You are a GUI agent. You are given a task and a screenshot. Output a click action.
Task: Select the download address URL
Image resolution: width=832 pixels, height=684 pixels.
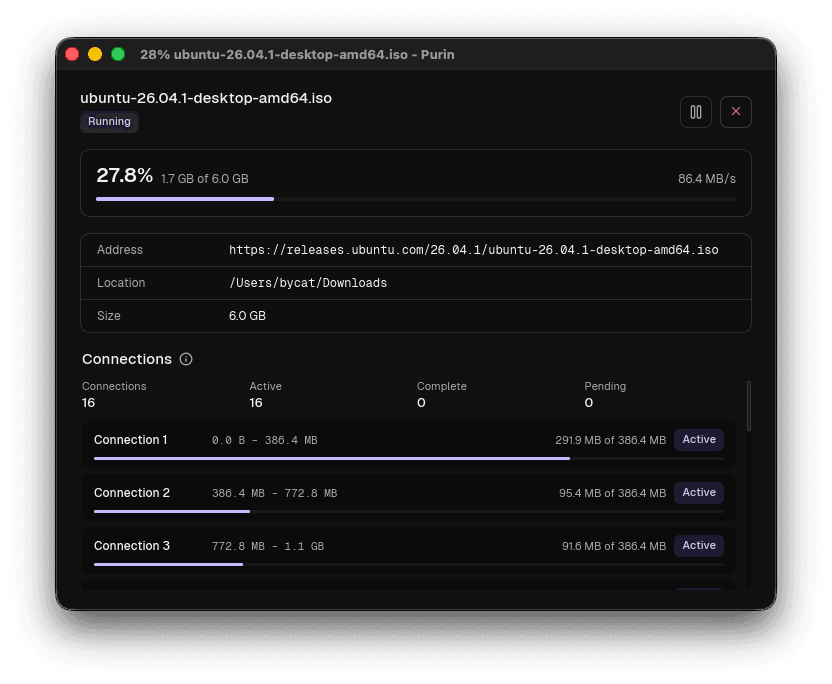474,250
